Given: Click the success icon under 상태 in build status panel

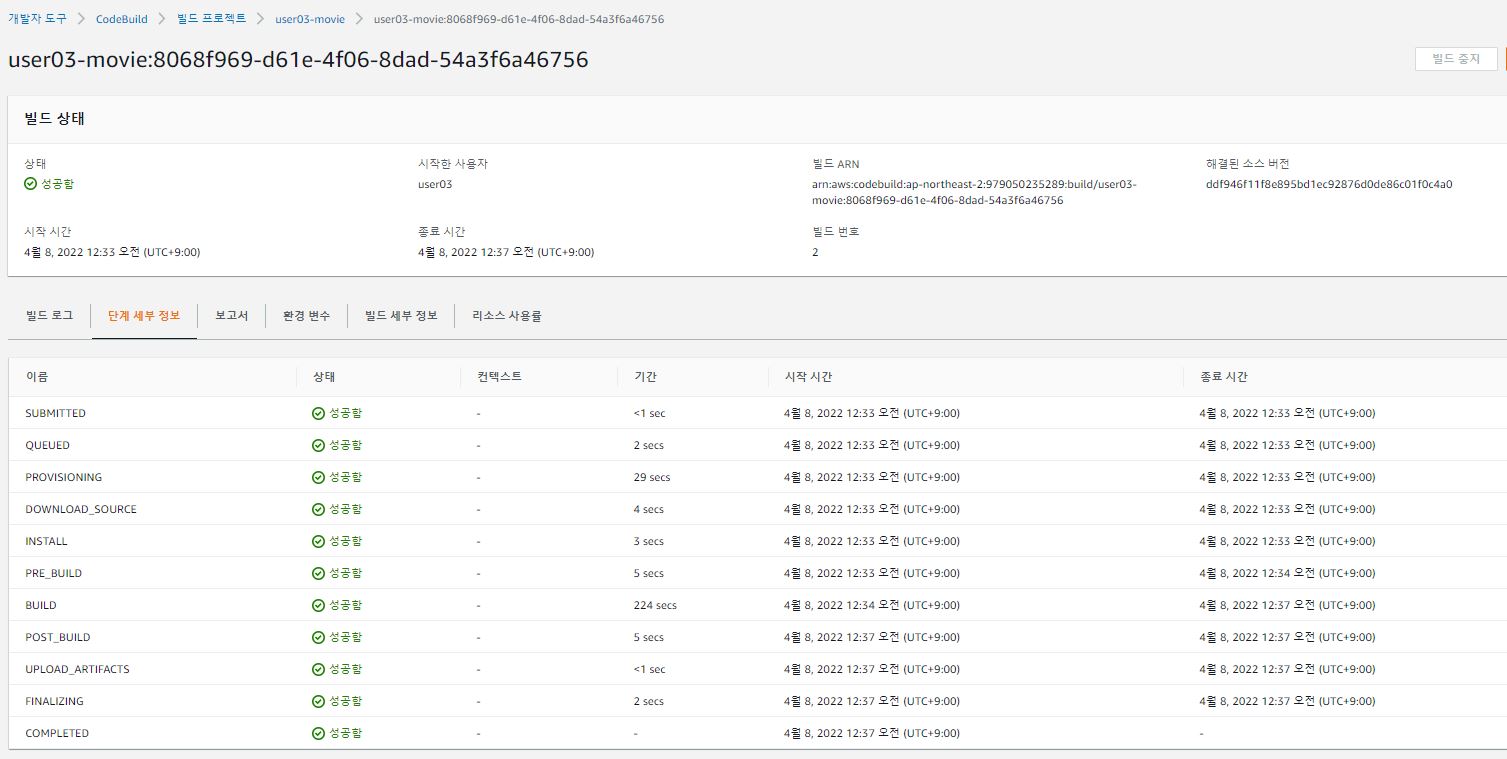Looking at the screenshot, I should tap(30, 184).
